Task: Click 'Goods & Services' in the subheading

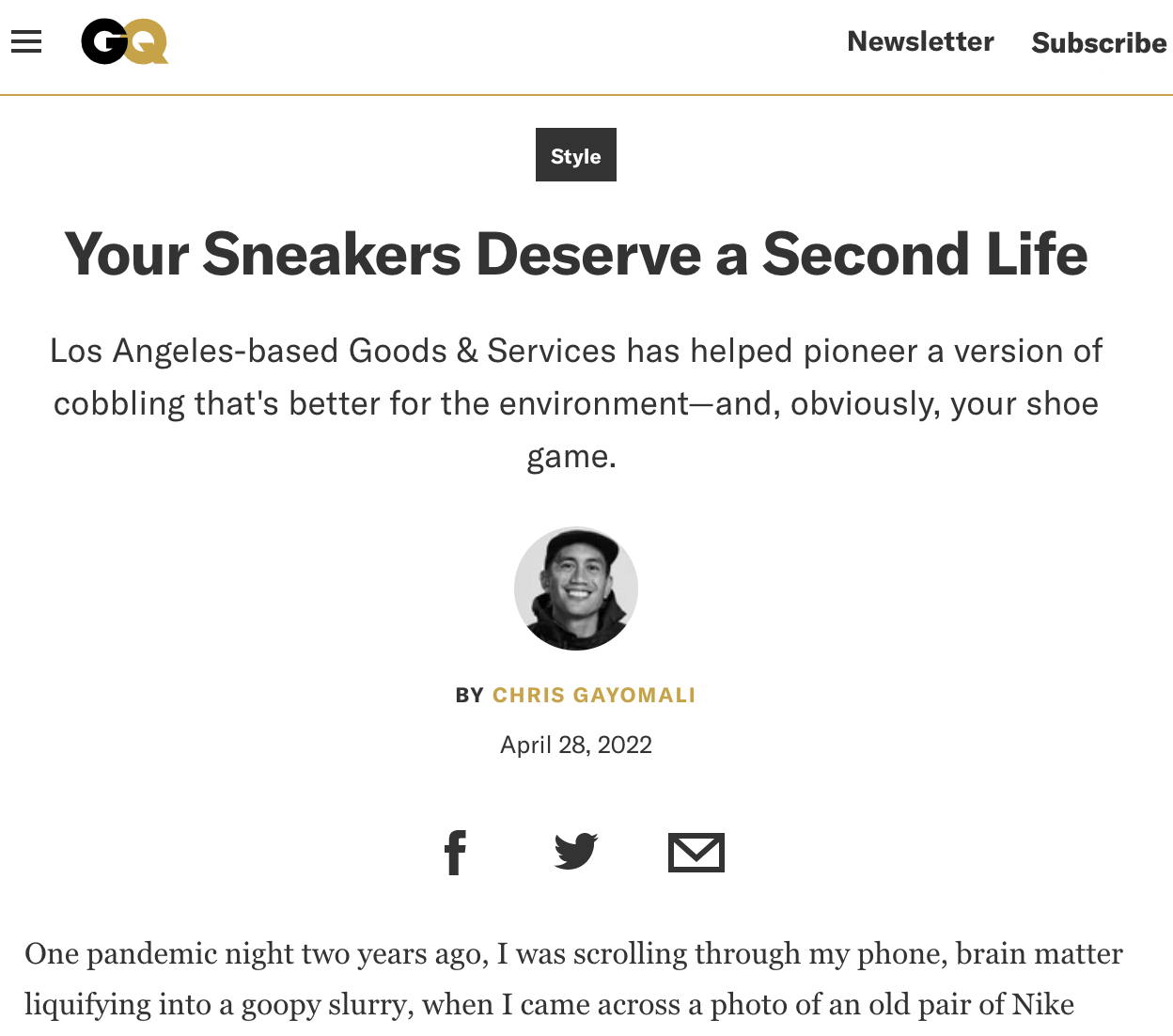Action: tap(482, 351)
